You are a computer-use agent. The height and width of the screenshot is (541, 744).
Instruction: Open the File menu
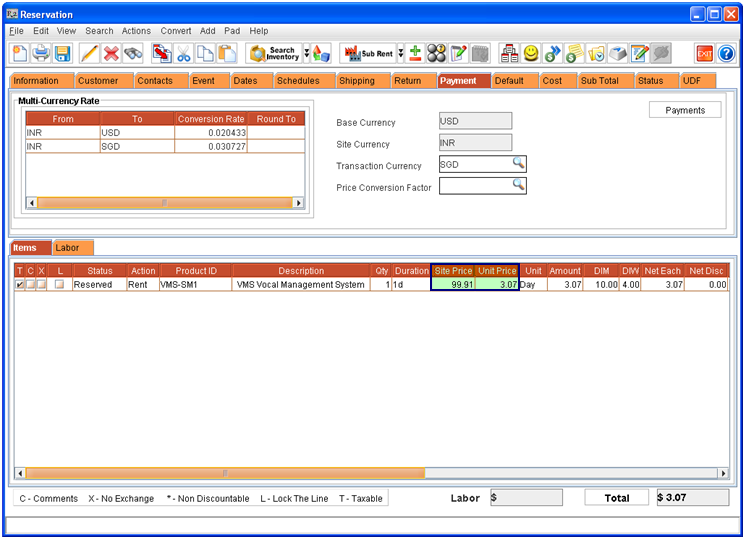click(x=16, y=31)
